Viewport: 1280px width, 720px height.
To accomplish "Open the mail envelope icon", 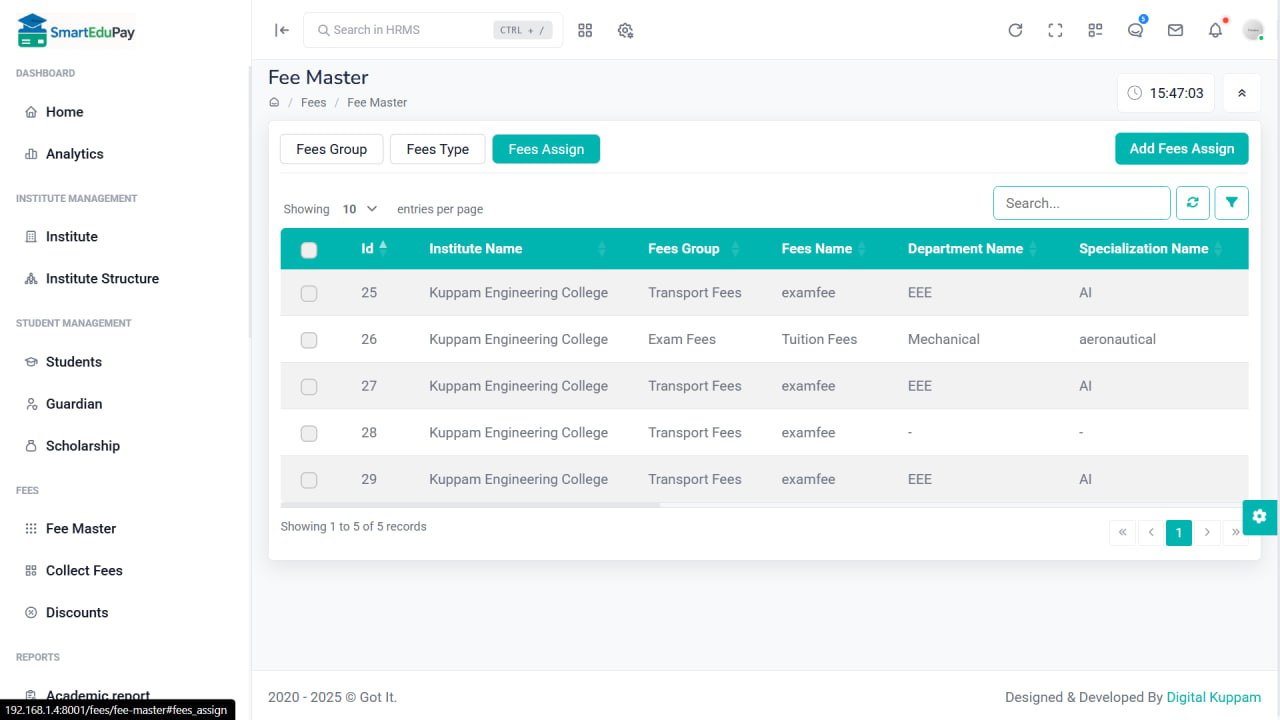I will click(x=1175, y=30).
